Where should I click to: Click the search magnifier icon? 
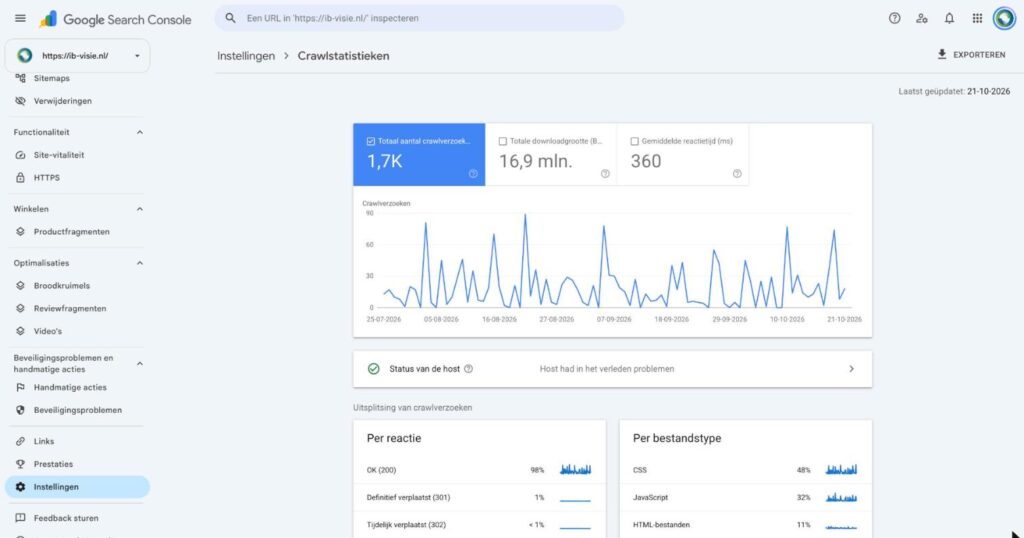click(x=231, y=18)
